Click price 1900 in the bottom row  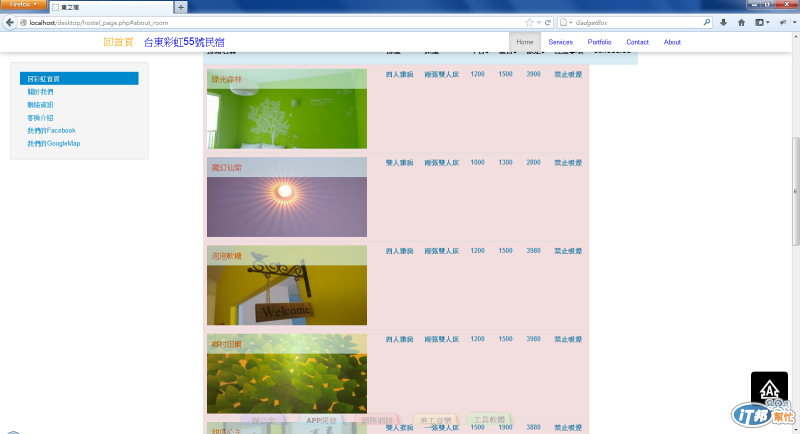[x=506, y=427]
